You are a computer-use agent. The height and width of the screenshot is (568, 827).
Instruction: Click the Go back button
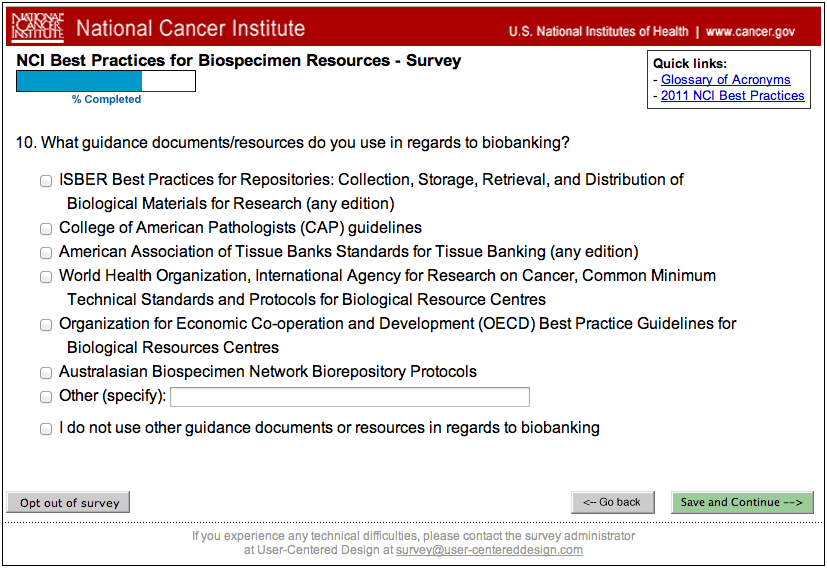(612, 502)
